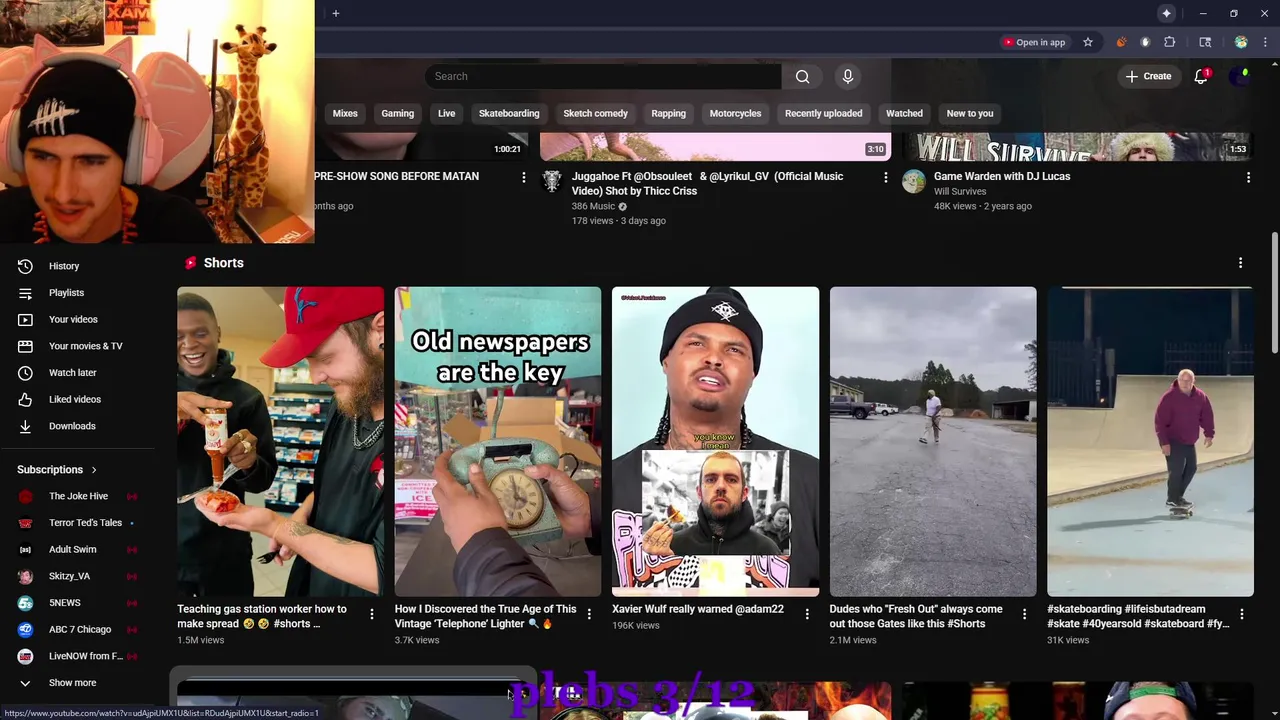Viewport: 1280px width, 720px height.
Task: Open the Game Warden with DJ Lucas title
Action: (1002, 176)
